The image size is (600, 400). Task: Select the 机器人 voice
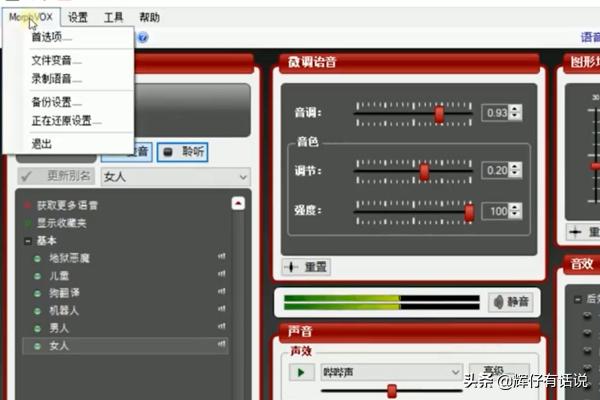[x=64, y=311]
